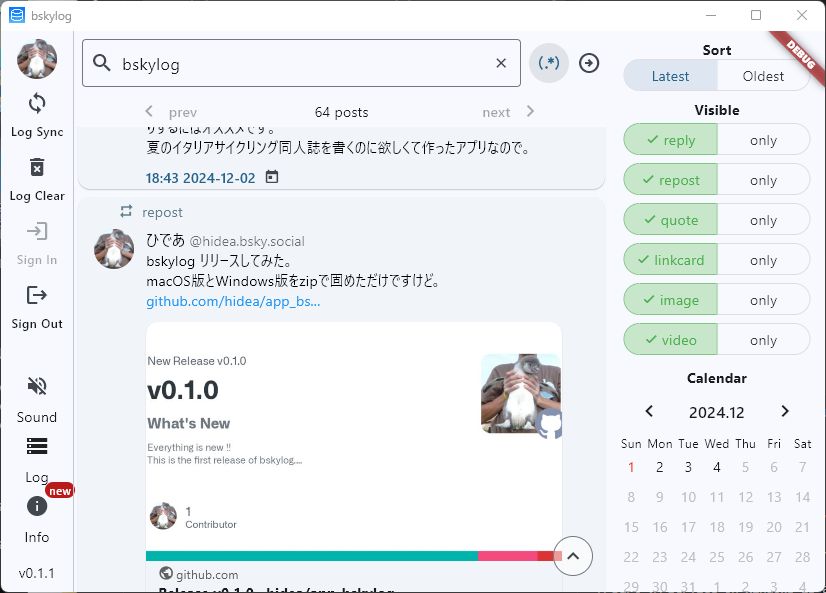Toggle regex search (.*) button
826x593 pixels.
click(x=548, y=63)
